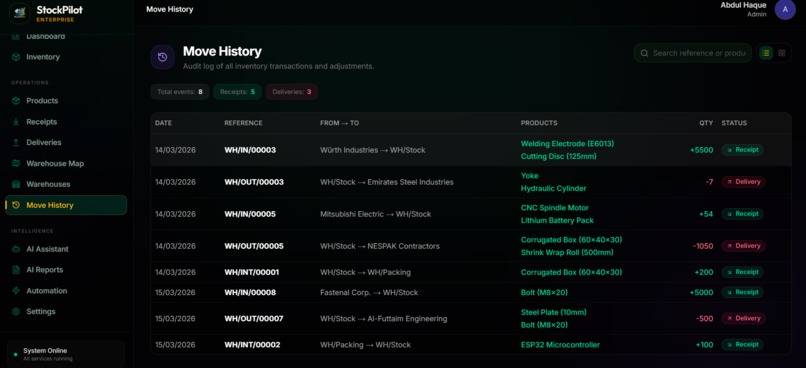Click the Automation lightning icon
Image resolution: width=806 pixels, height=368 pixels.
pyautogui.click(x=16, y=291)
